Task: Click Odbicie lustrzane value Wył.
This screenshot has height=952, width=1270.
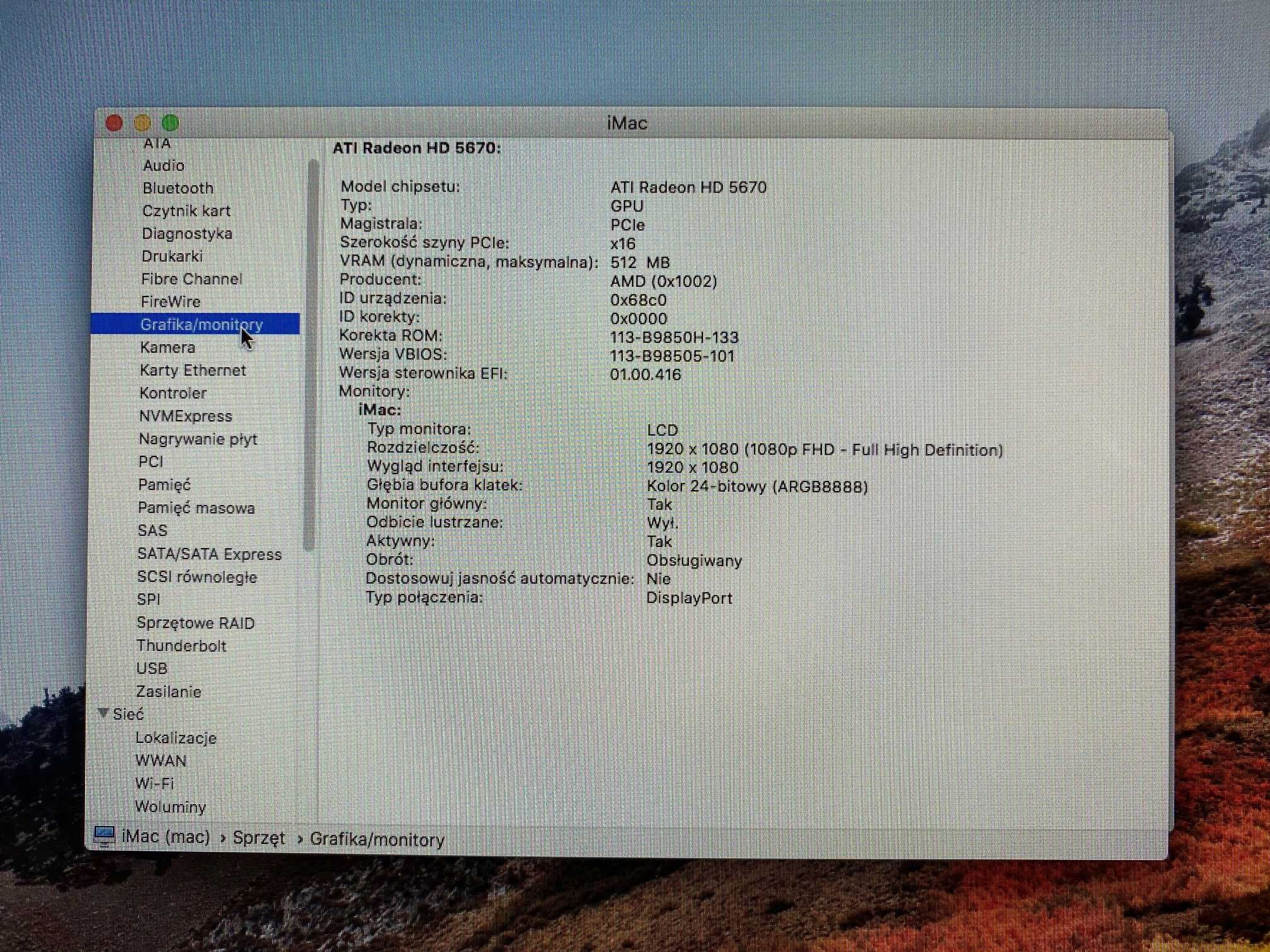Action: (x=662, y=523)
